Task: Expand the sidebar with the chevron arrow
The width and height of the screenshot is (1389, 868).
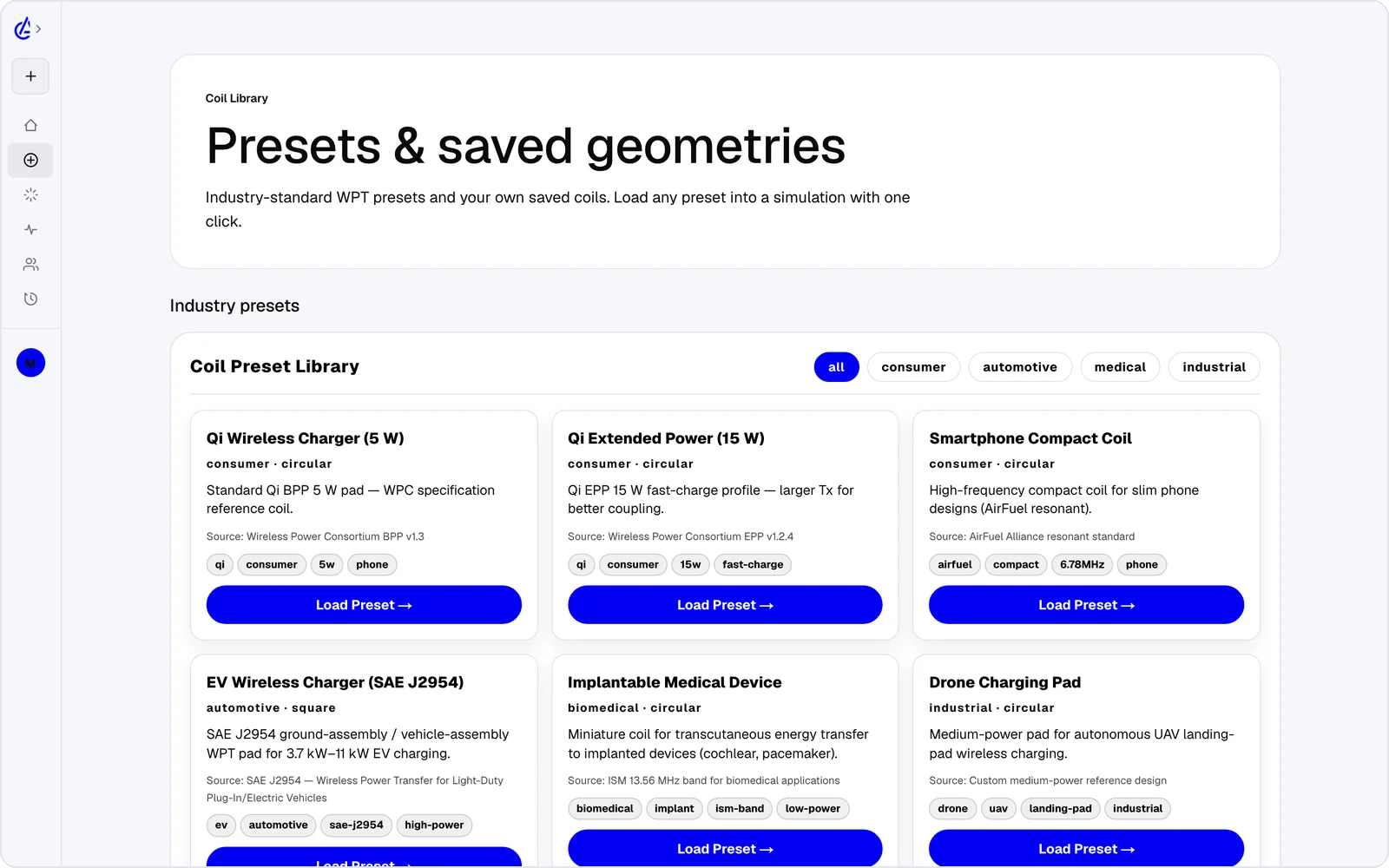Action: pyautogui.click(x=38, y=29)
